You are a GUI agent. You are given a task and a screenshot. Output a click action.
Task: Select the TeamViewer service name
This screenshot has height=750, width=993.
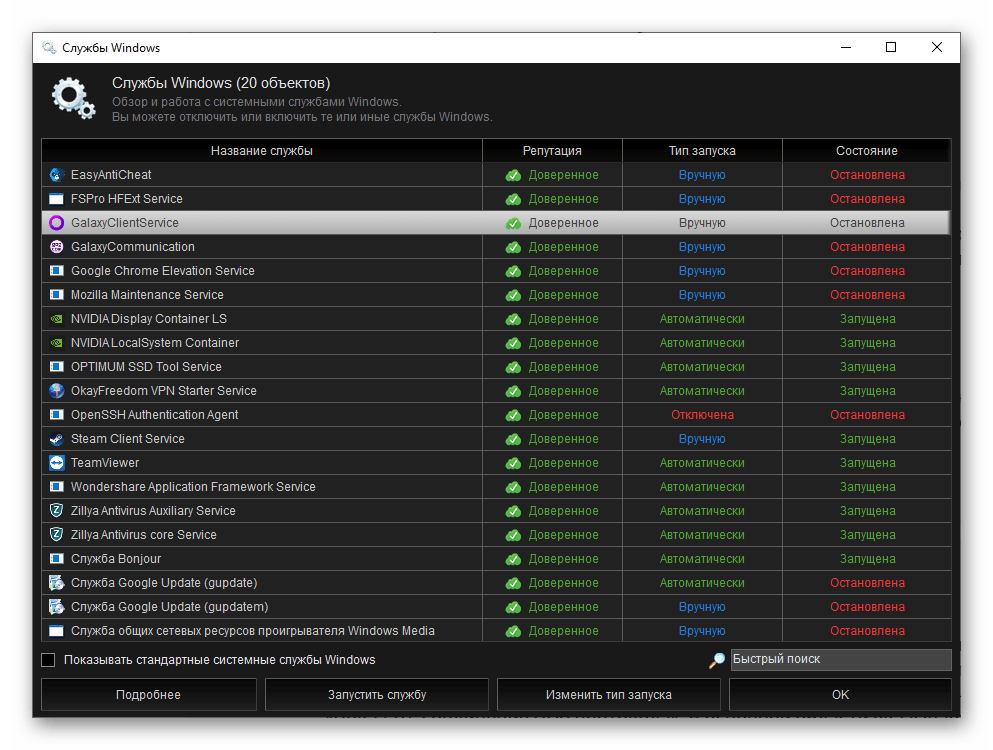(x=105, y=463)
